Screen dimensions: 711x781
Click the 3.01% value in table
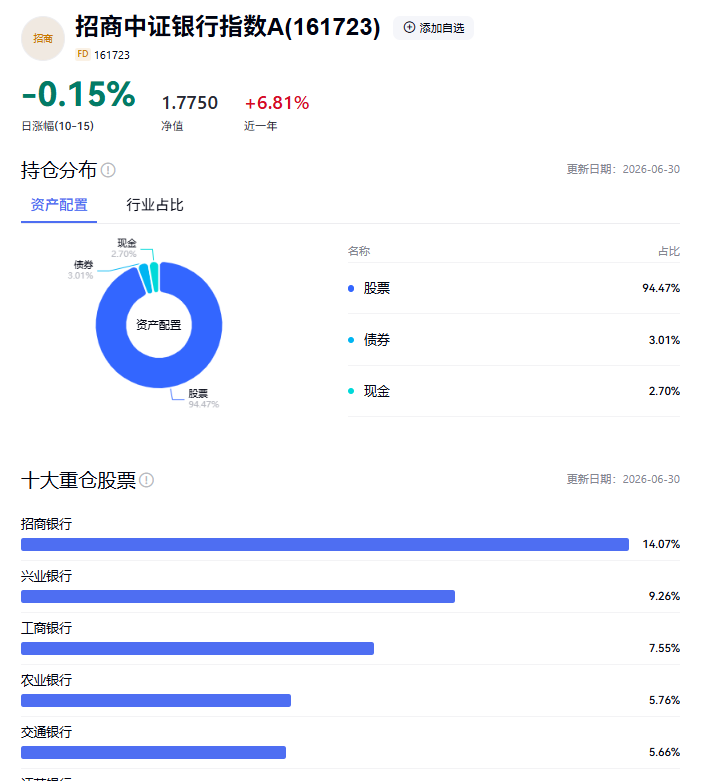tap(664, 340)
